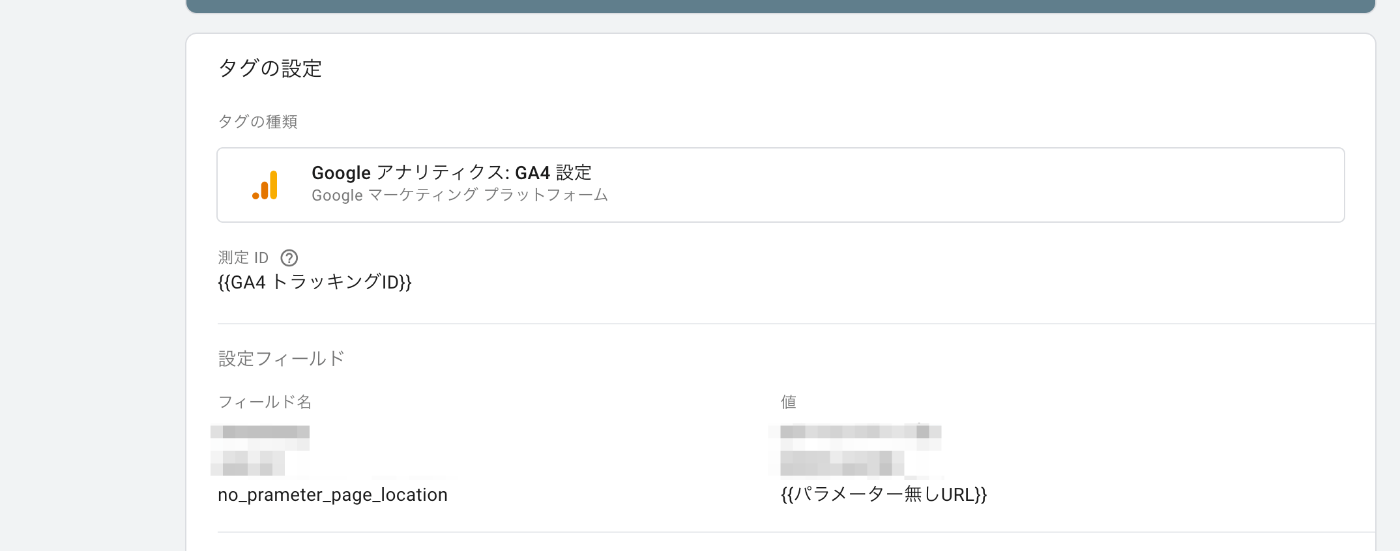Click the second blurred value entry
1400x551 pixels.
(840, 462)
